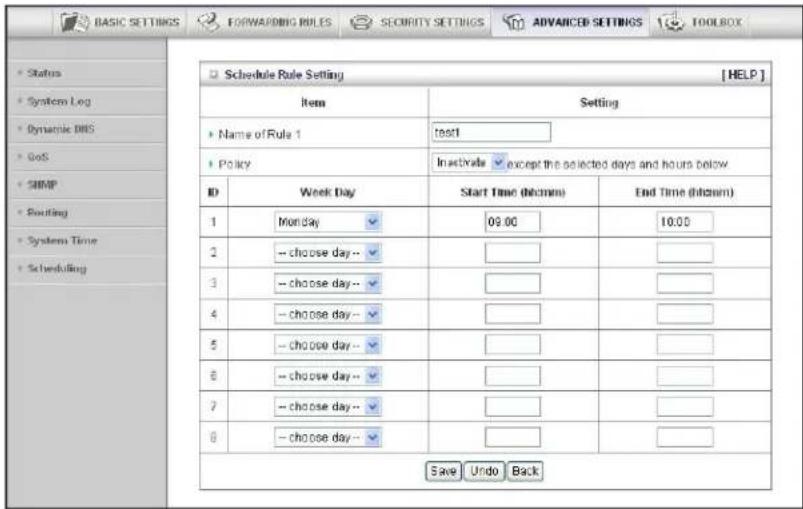Click the row 3 End Time field
This screenshot has width=803, height=509.
[x=685, y=283]
